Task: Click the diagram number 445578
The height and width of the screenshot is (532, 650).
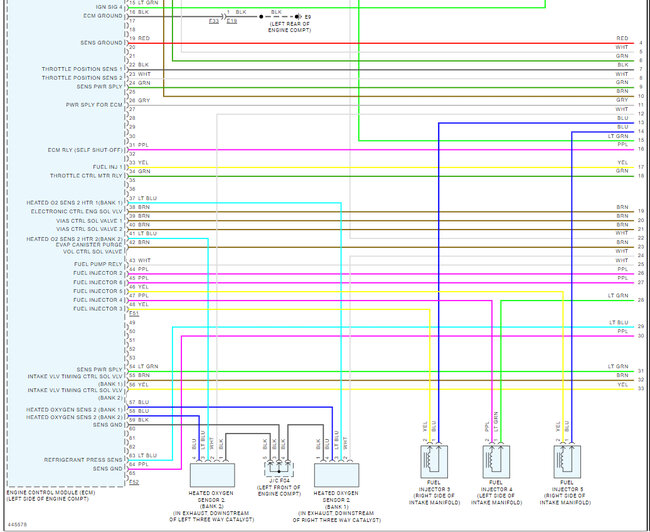Action: [x=17, y=525]
